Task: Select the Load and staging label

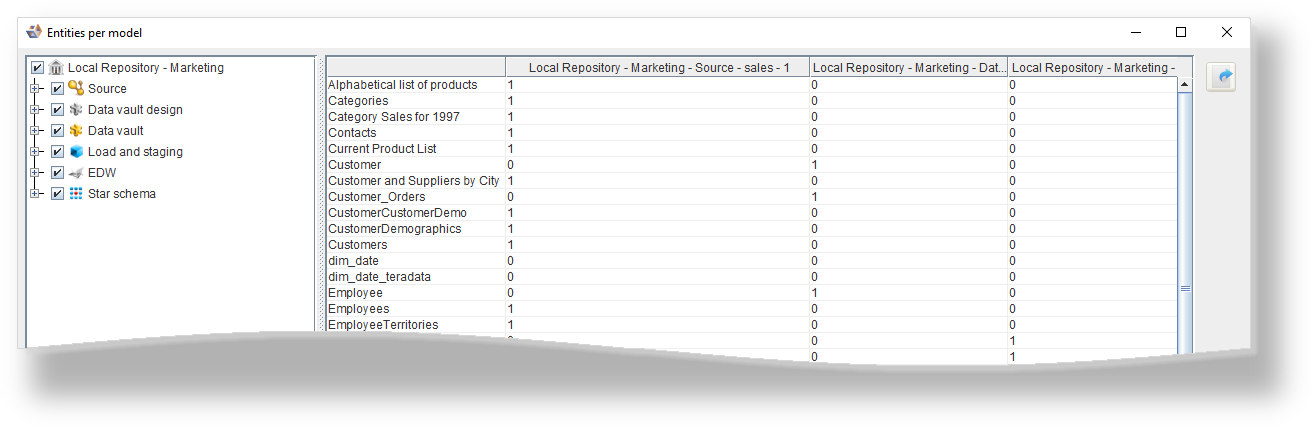Action: coord(135,152)
